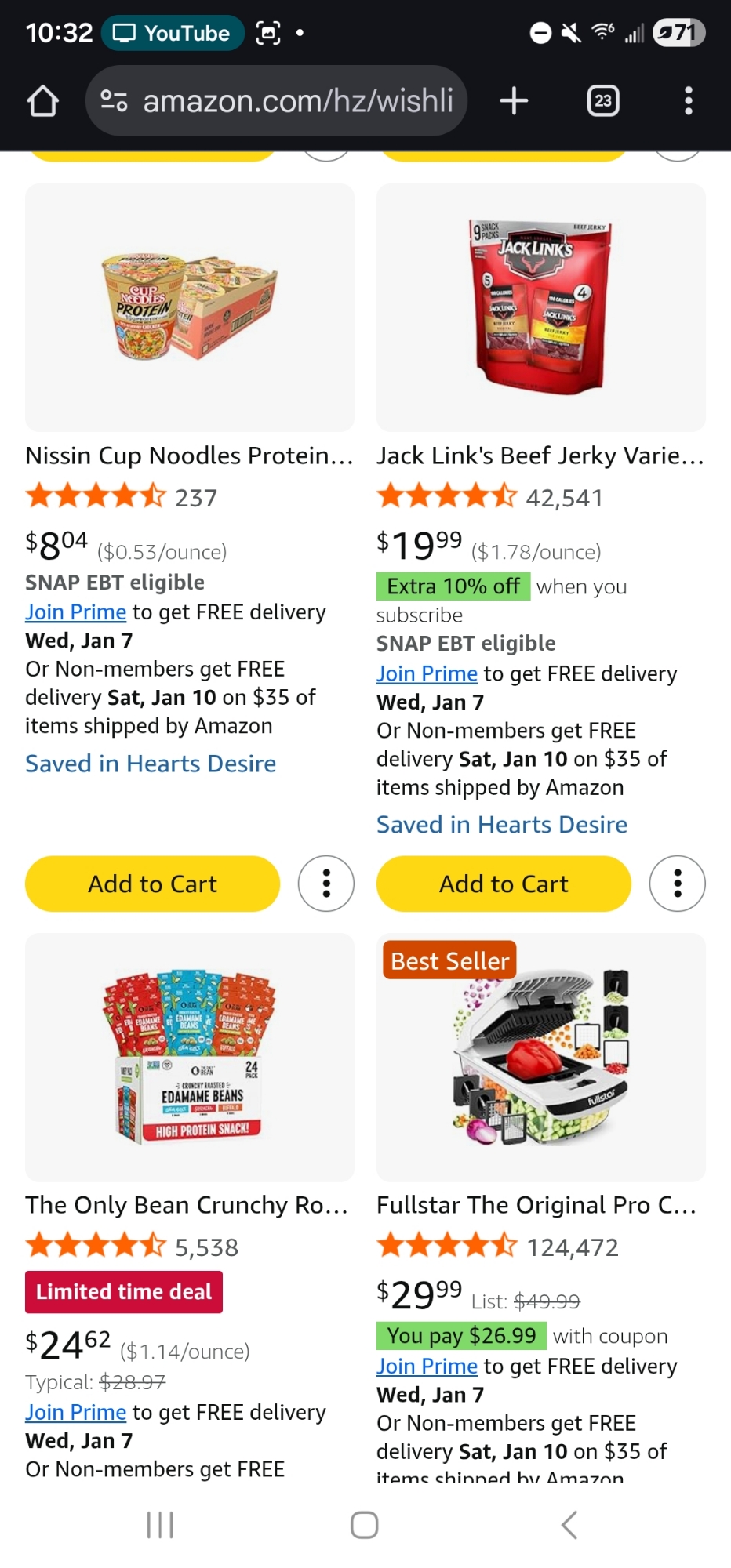The height and width of the screenshot is (1568, 731).
Task: Add Nissin Cup Noodles to cart
Action: click(x=152, y=884)
